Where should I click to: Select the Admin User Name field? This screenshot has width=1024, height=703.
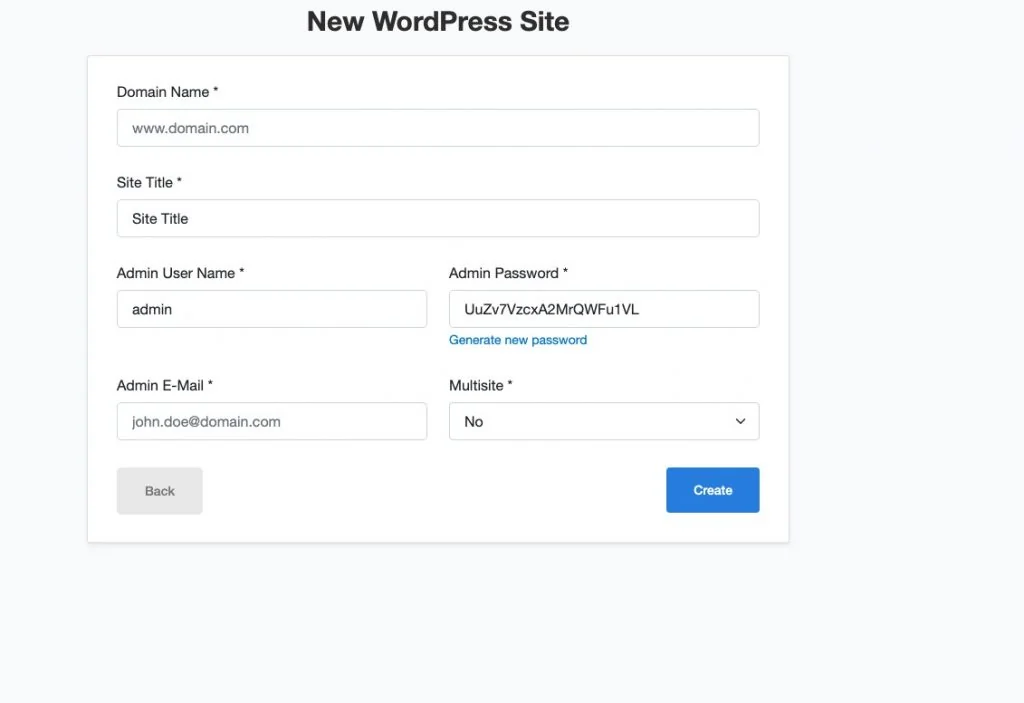point(271,309)
